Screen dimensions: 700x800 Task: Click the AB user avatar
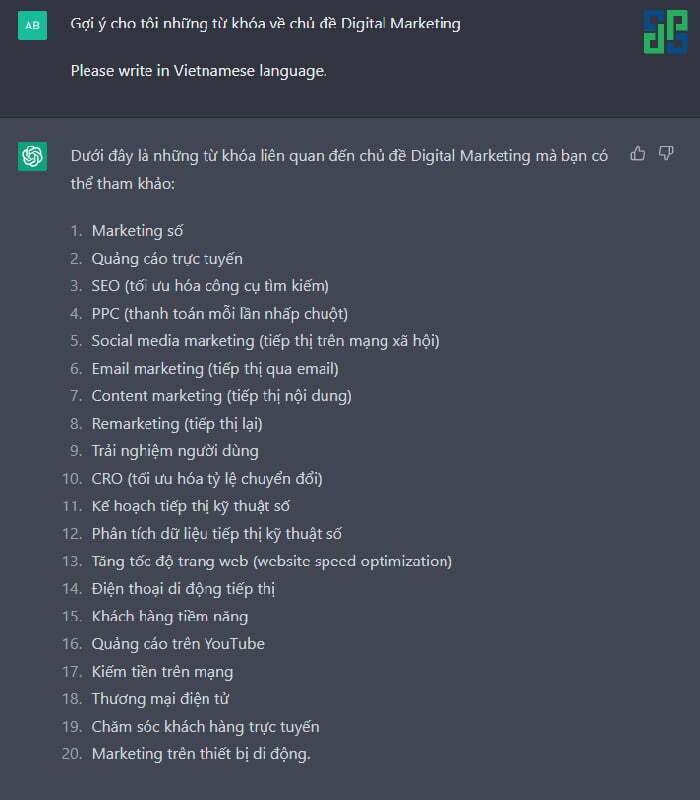[33, 25]
